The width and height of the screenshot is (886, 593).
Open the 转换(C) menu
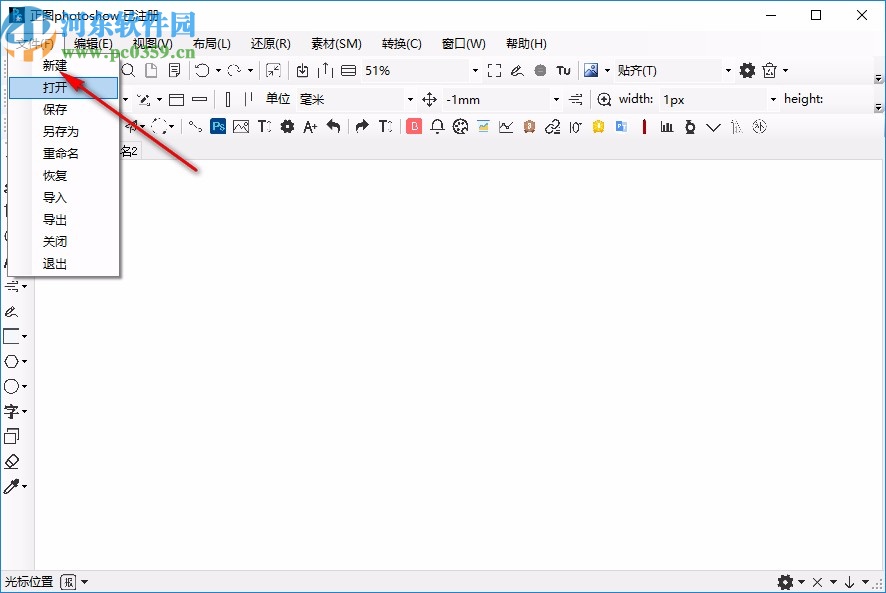(402, 44)
